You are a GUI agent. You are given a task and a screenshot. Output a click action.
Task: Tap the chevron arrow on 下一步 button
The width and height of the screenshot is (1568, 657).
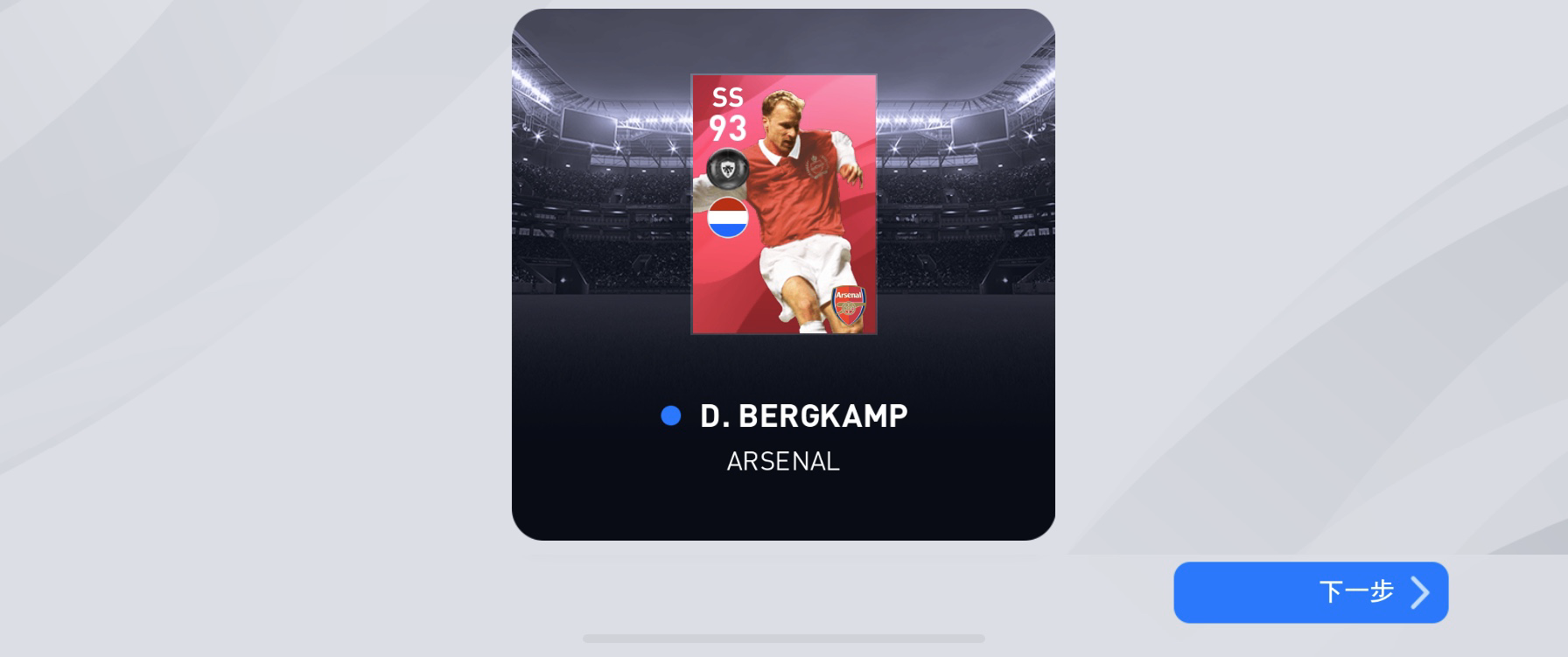pyautogui.click(x=1420, y=592)
